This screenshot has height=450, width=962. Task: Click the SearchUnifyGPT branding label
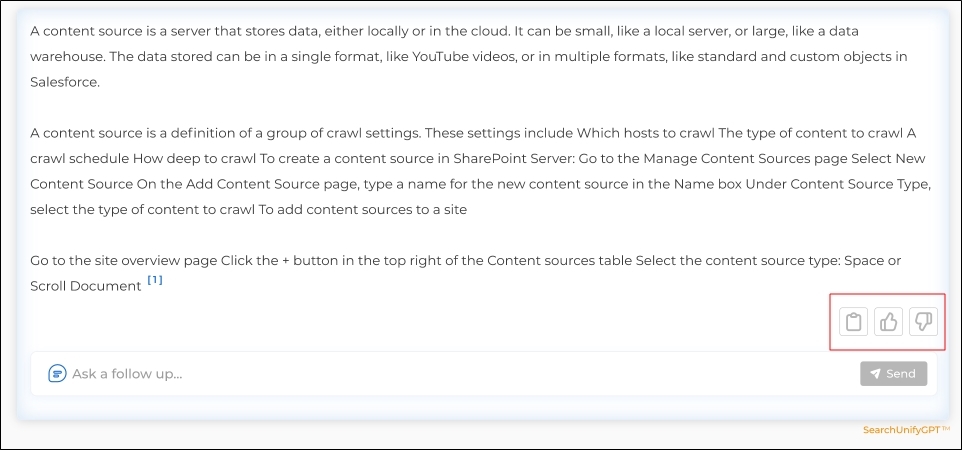point(907,430)
